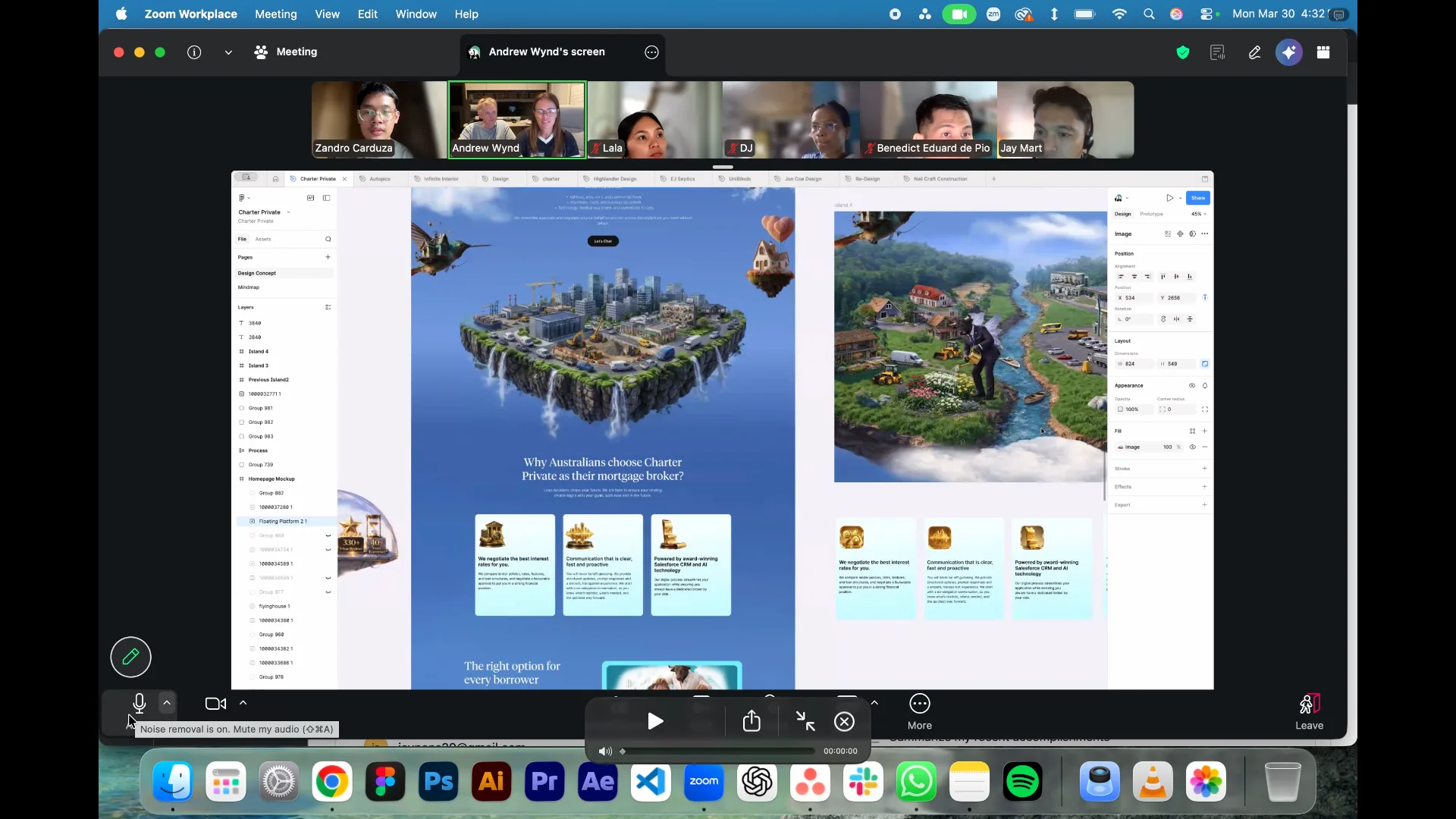Select Zandro Carduza's video thumbnail
The width and height of the screenshot is (1456, 819).
pos(379,120)
